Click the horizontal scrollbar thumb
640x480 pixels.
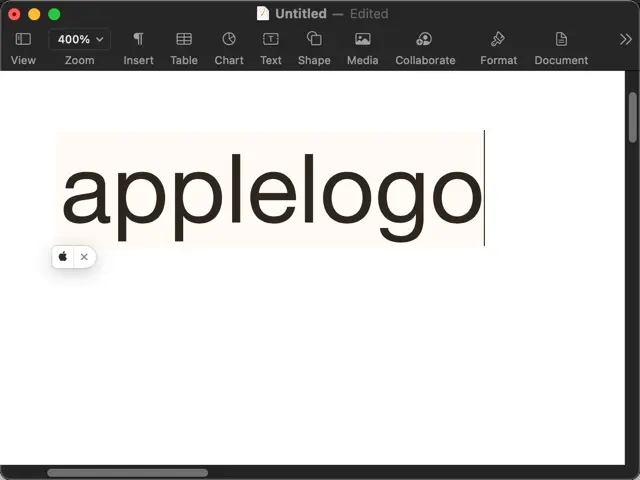pyautogui.click(x=127, y=473)
